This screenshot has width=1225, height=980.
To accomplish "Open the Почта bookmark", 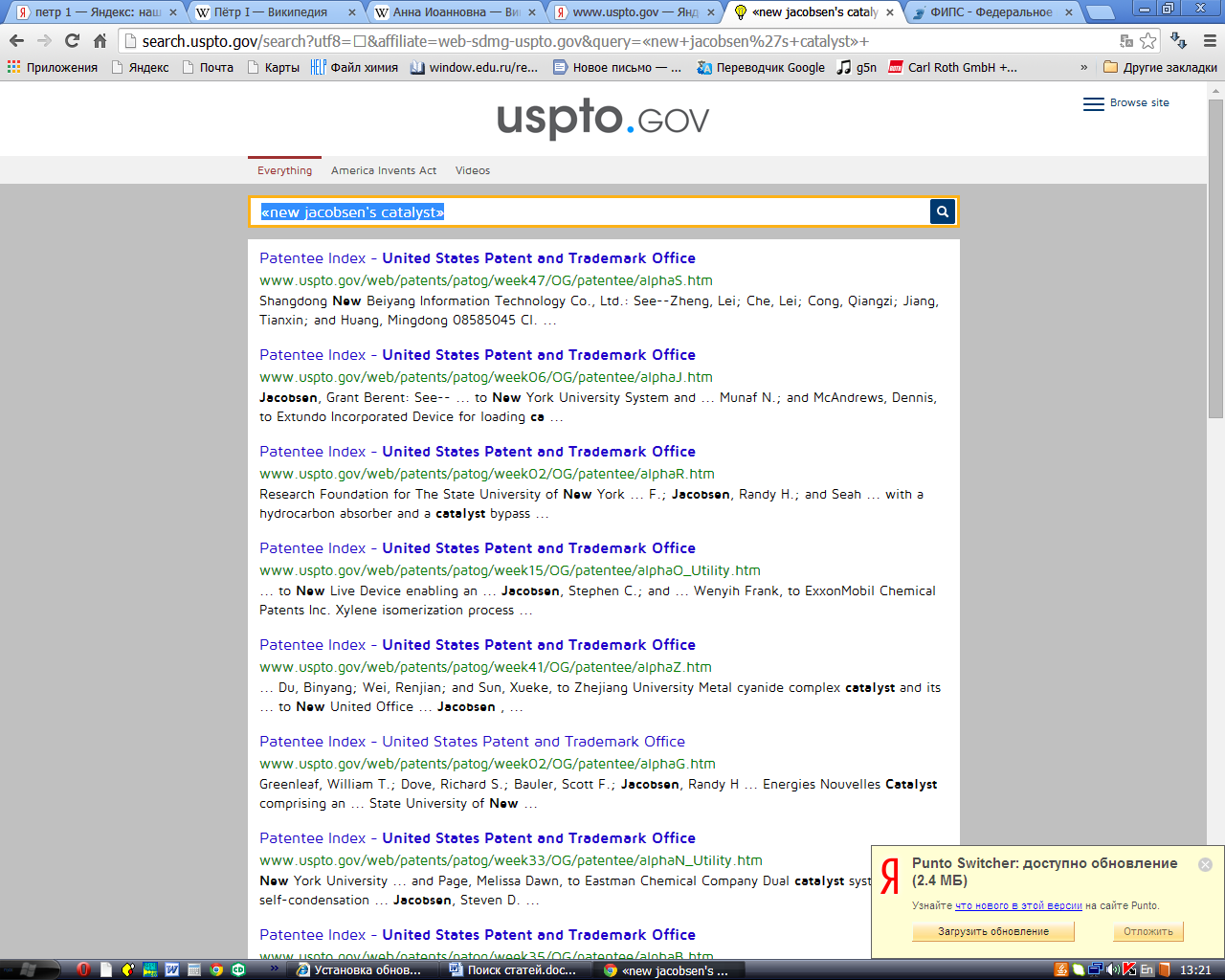I will pyautogui.click(x=208, y=67).
